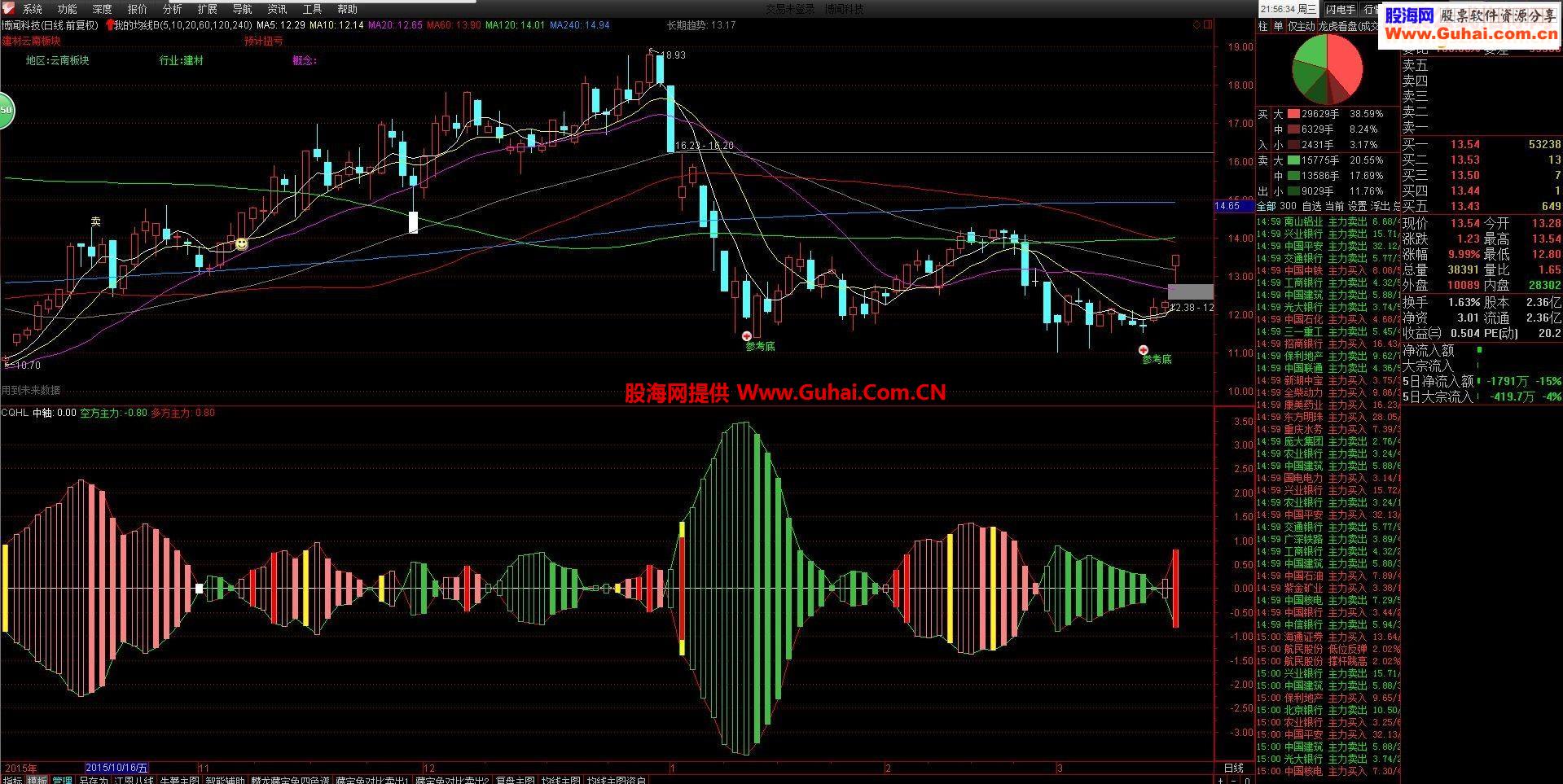Screen dimensions: 1563x784
Task: Open the 导航 menu
Action: click(243, 9)
